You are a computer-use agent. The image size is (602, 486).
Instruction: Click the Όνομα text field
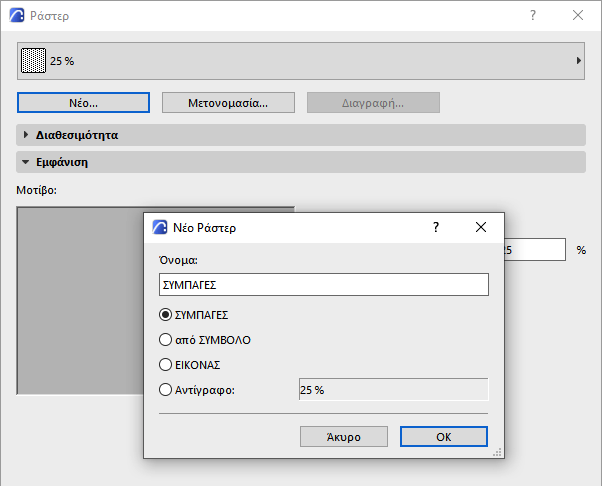[323, 285]
